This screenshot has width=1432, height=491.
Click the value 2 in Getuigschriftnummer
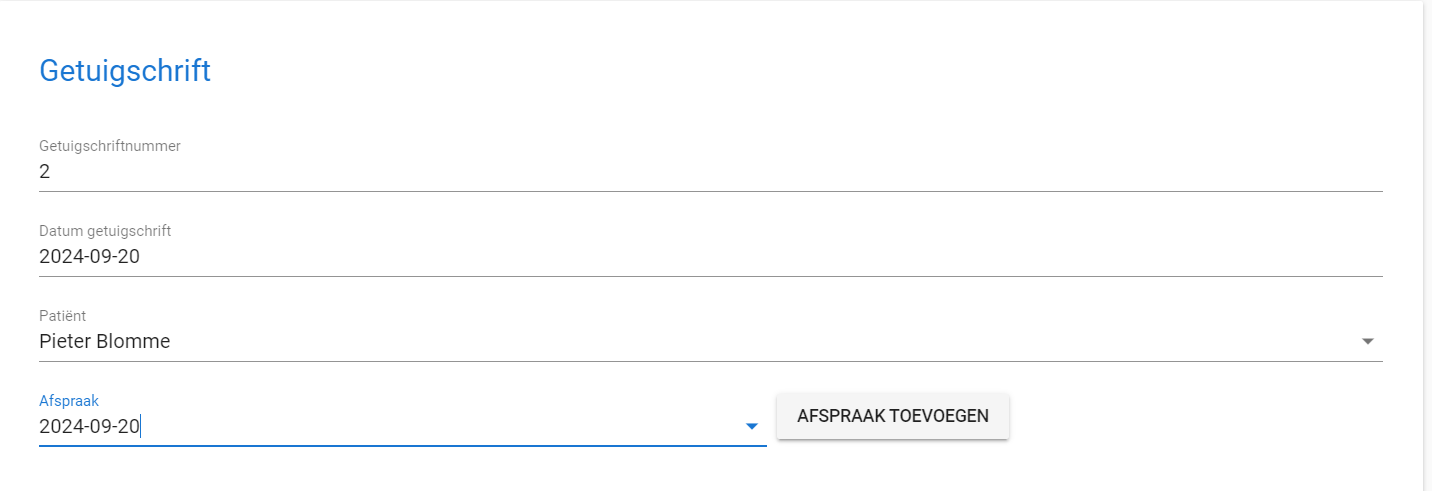pos(45,172)
